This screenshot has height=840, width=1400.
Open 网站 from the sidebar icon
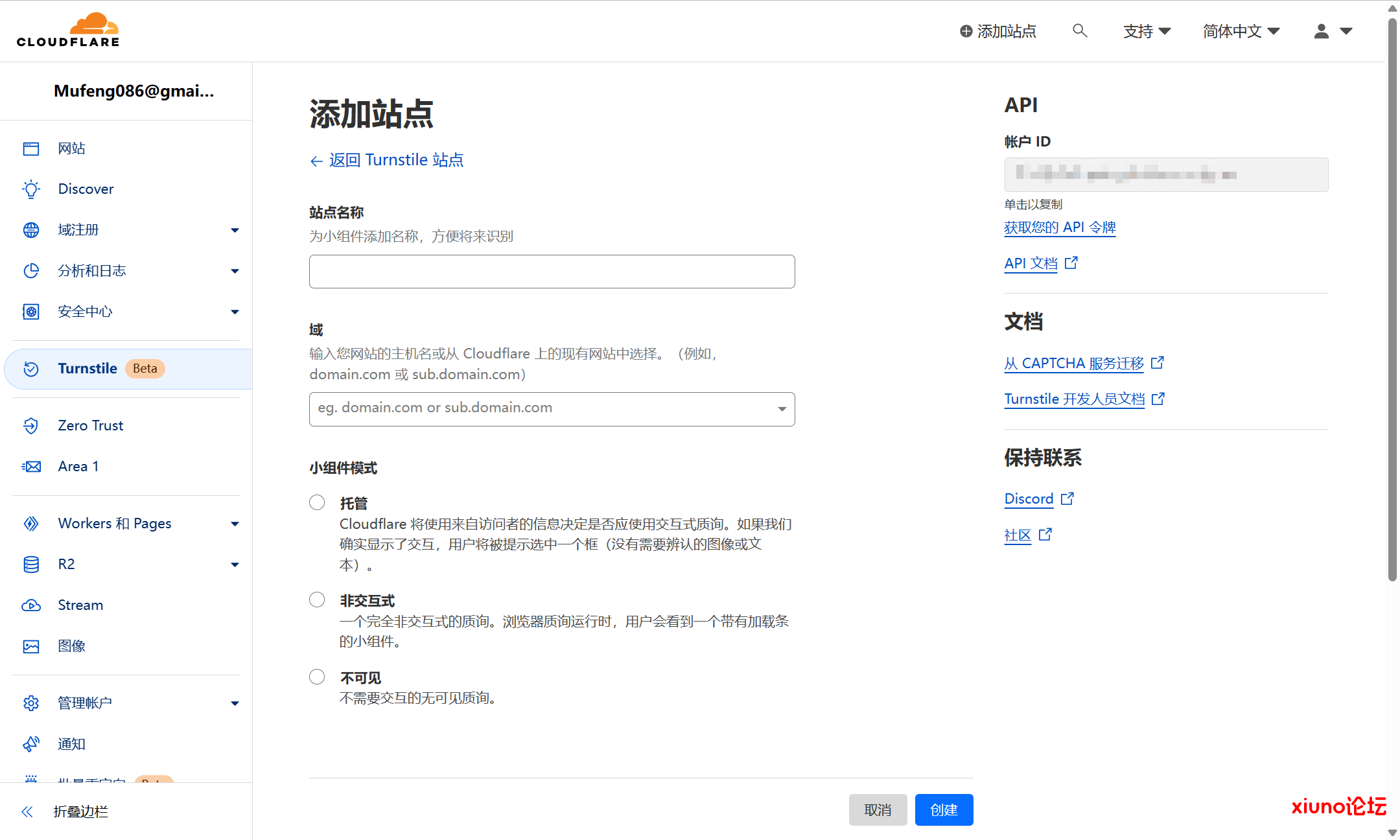pyautogui.click(x=30, y=148)
